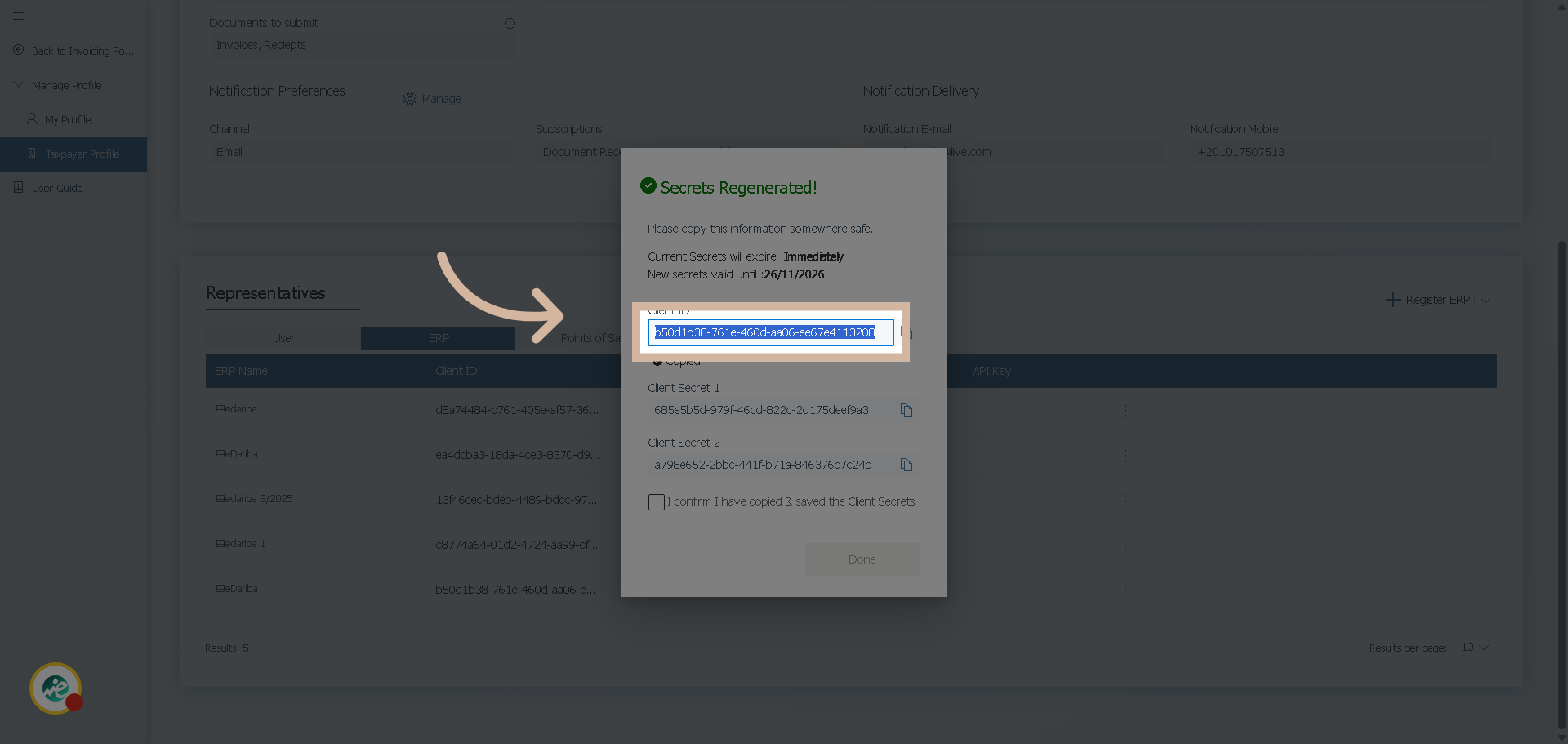Click the Client ID column header

coord(456,371)
